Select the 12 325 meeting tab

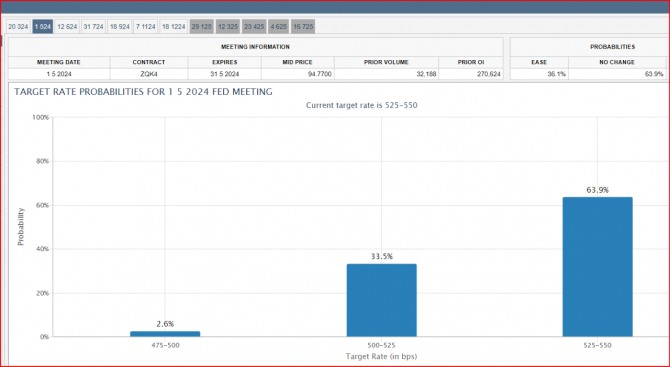[x=228, y=26]
